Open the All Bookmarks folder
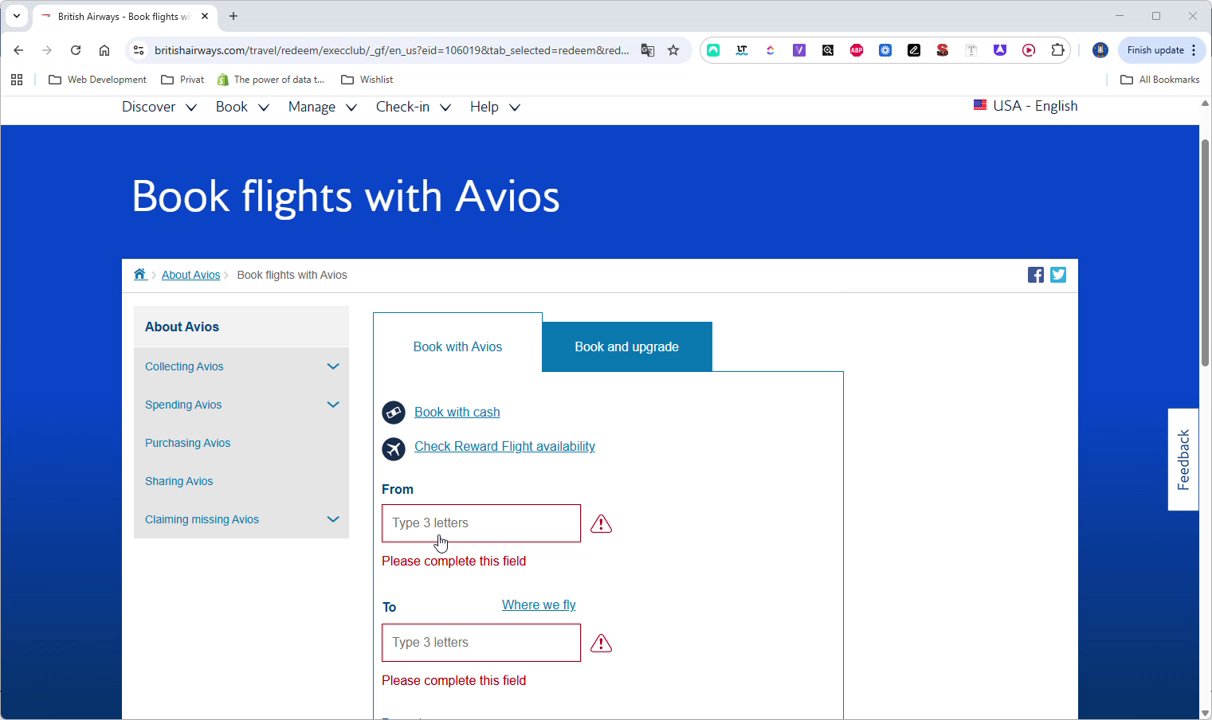Viewport: 1212px width, 720px height. 1160,79
